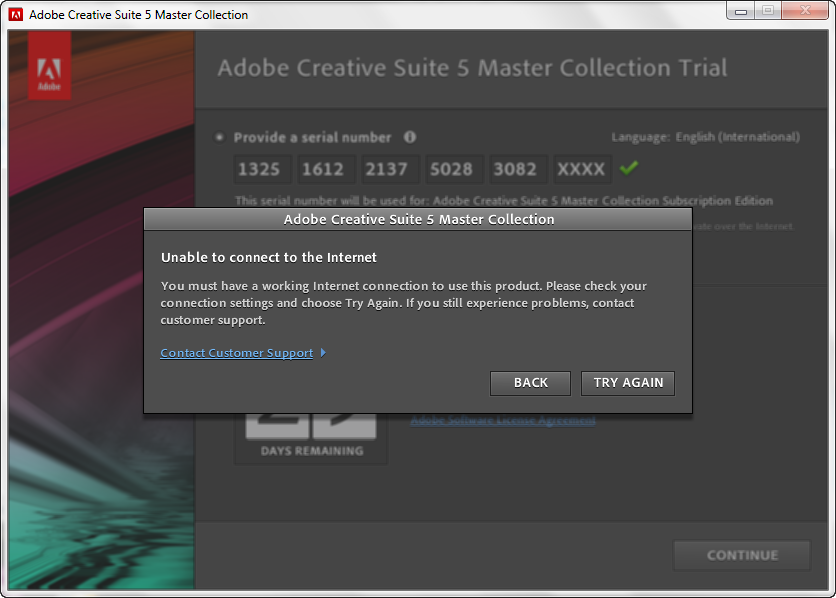Click the DAYS REMAINING label
Viewport: 836px width, 598px height.
(312, 451)
